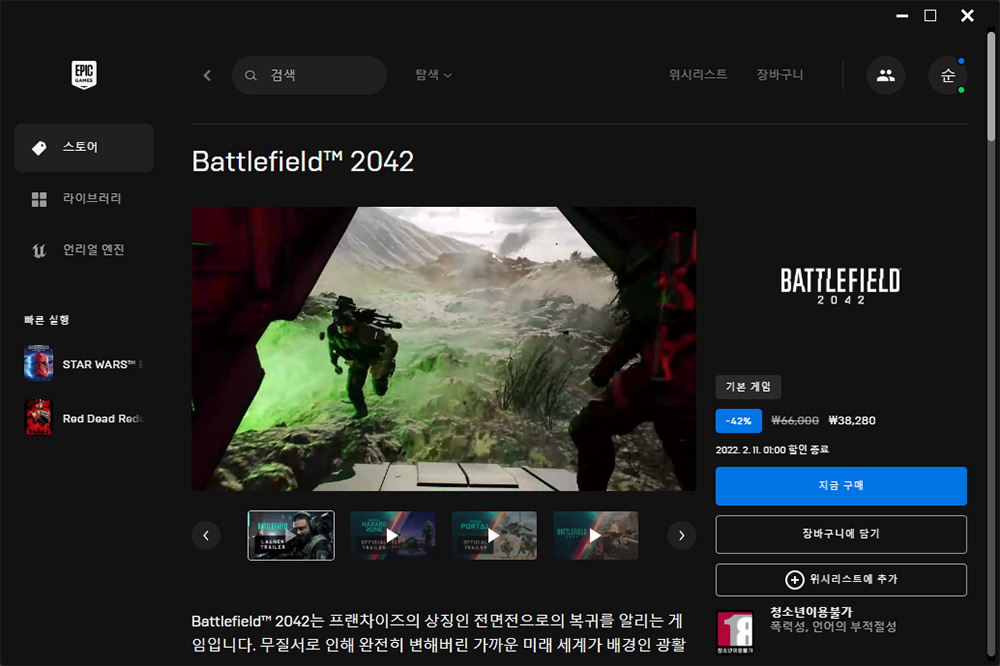Click the ₩38,280 sale price
This screenshot has height=666, width=1000.
tap(852, 420)
